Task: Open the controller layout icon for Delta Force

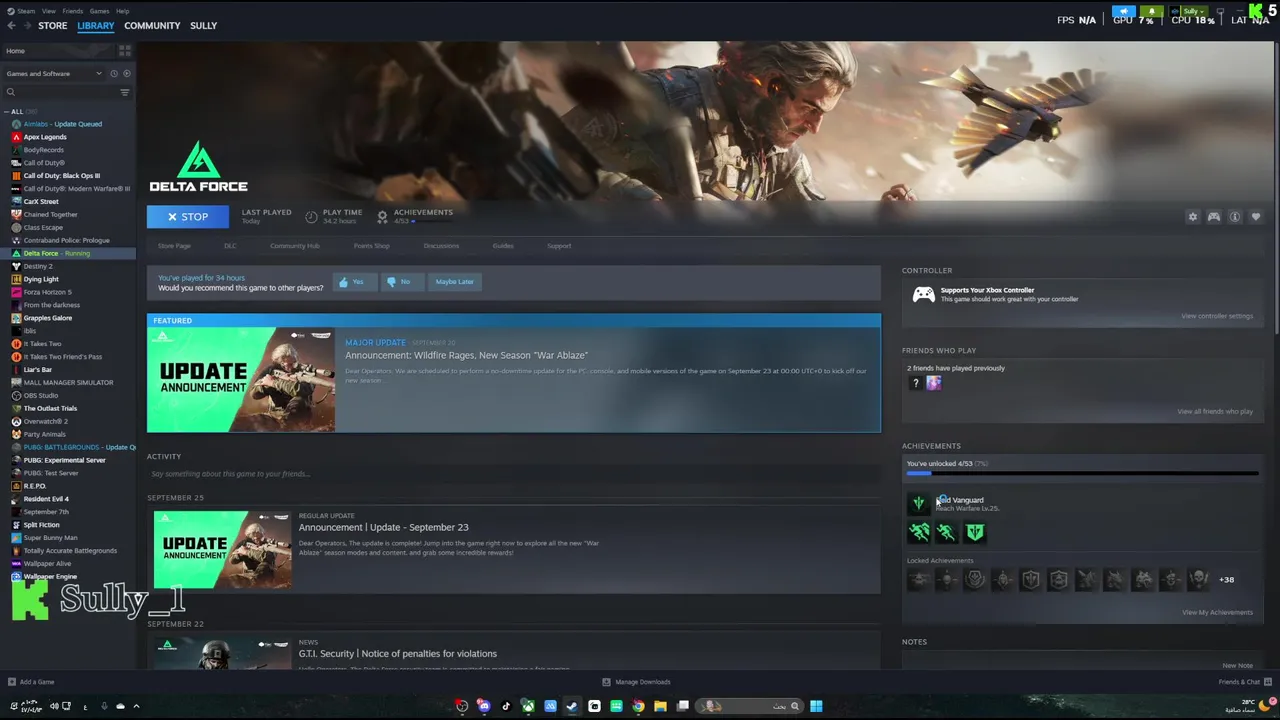Action: click(1214, 217)
